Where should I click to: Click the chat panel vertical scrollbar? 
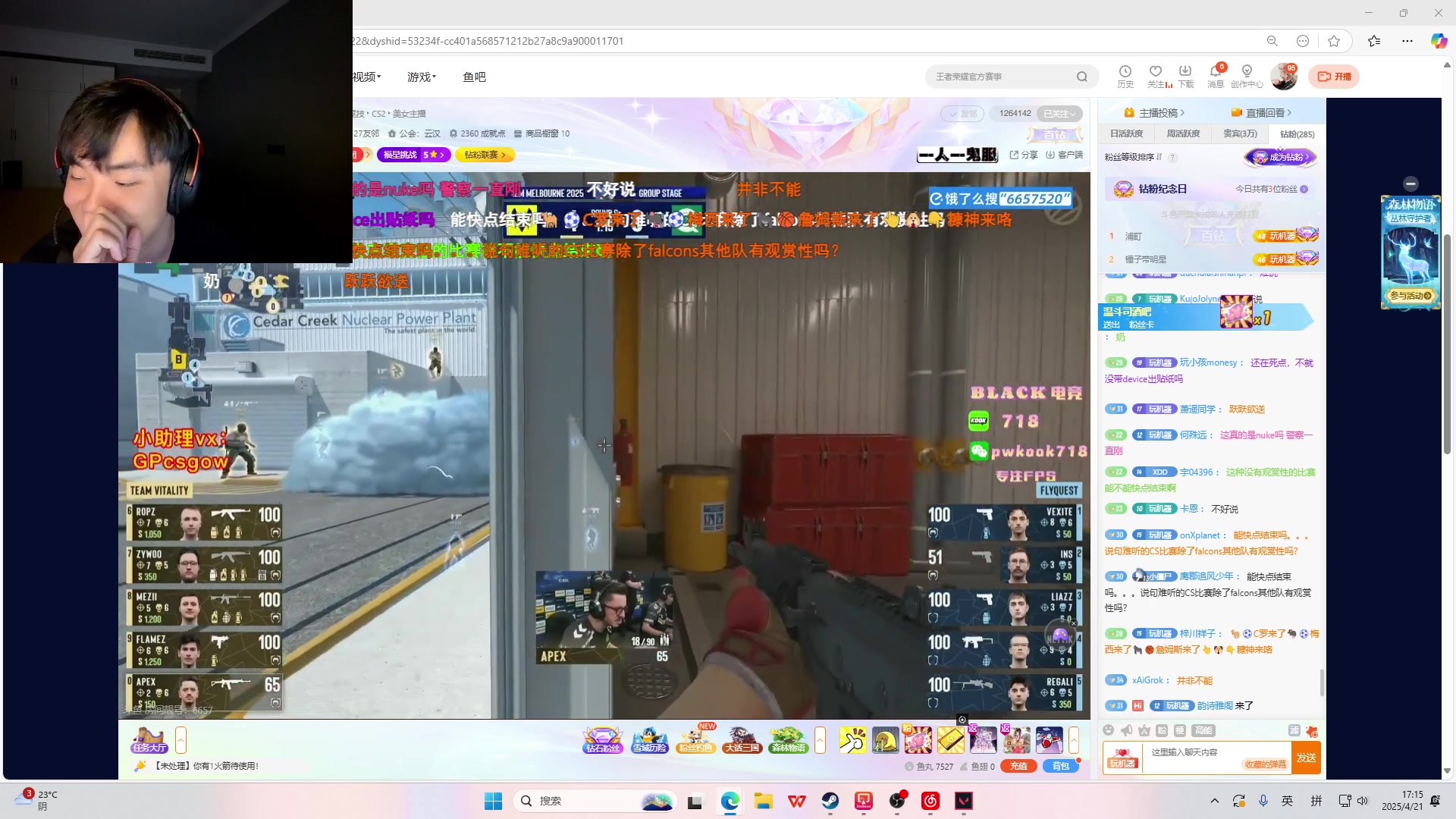pyautogui.click(x=1322, y=682)
